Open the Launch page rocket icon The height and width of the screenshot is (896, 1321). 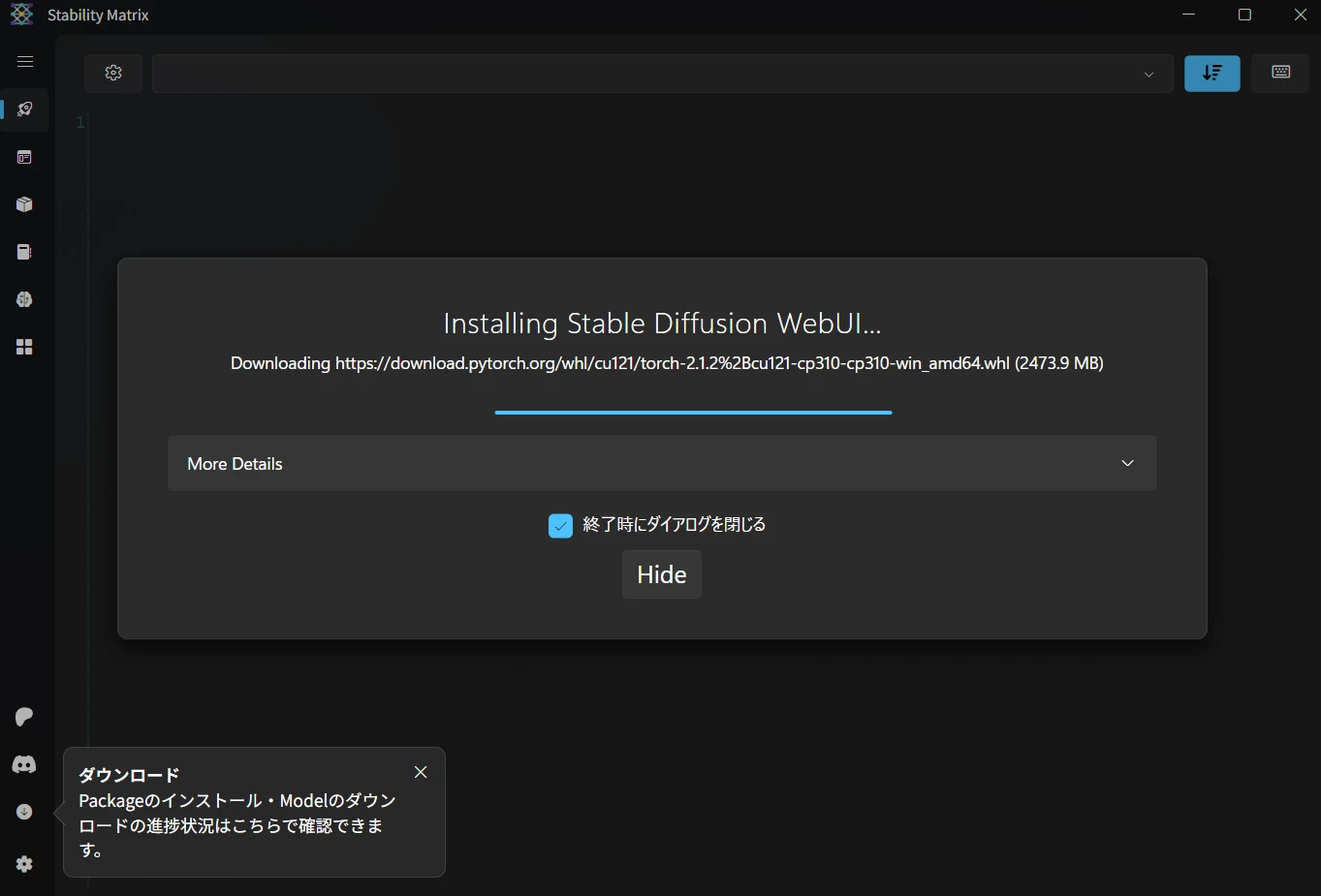point(25,108)
